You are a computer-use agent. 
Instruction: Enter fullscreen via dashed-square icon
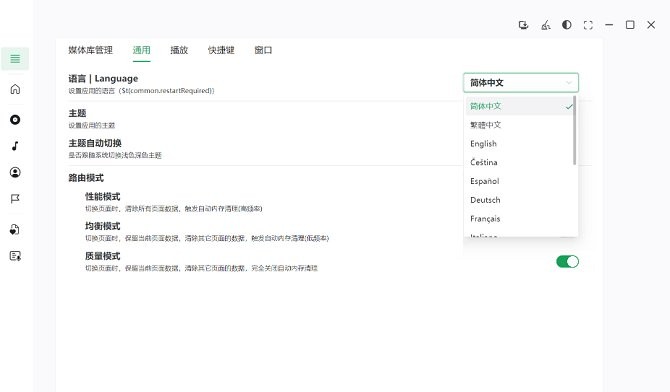tap(588, 25)
